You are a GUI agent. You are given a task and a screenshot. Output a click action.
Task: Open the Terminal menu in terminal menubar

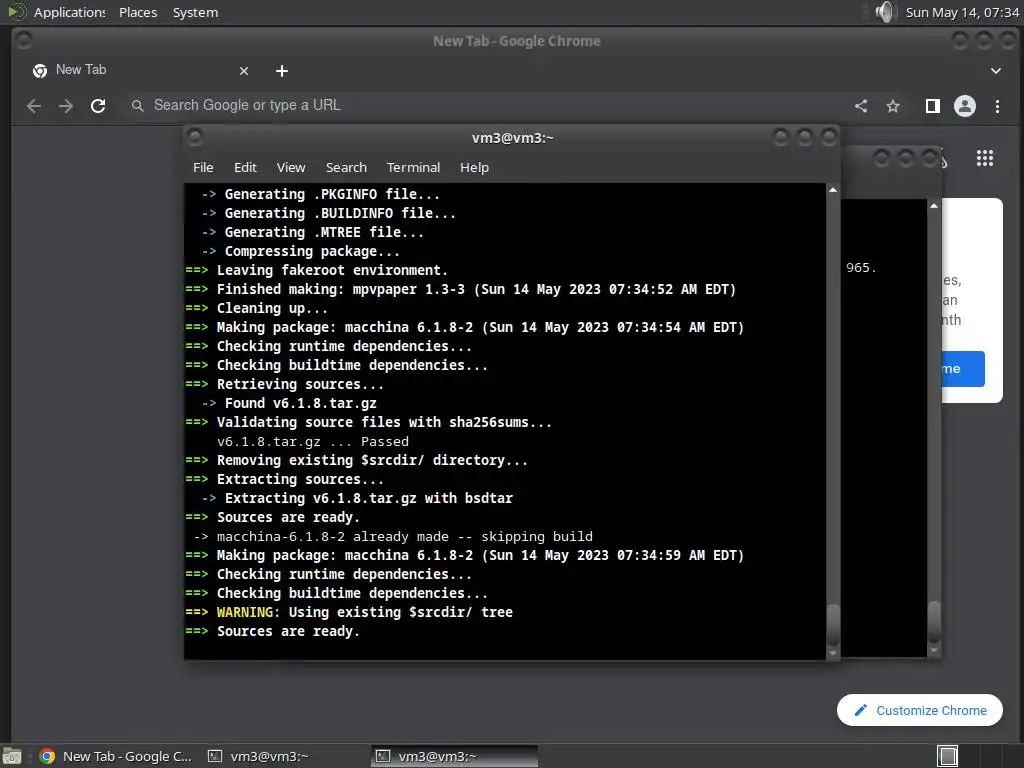coord(413,167)
